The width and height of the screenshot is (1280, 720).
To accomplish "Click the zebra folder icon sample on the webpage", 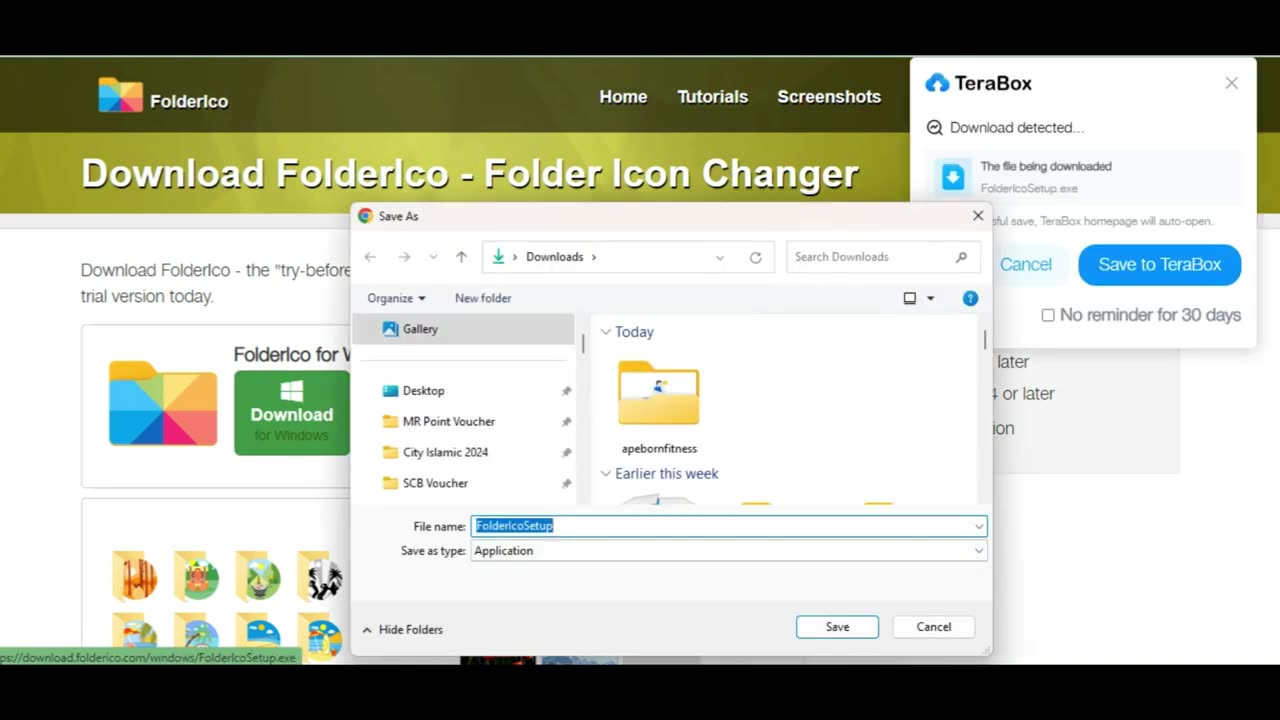I will point(321,576).
